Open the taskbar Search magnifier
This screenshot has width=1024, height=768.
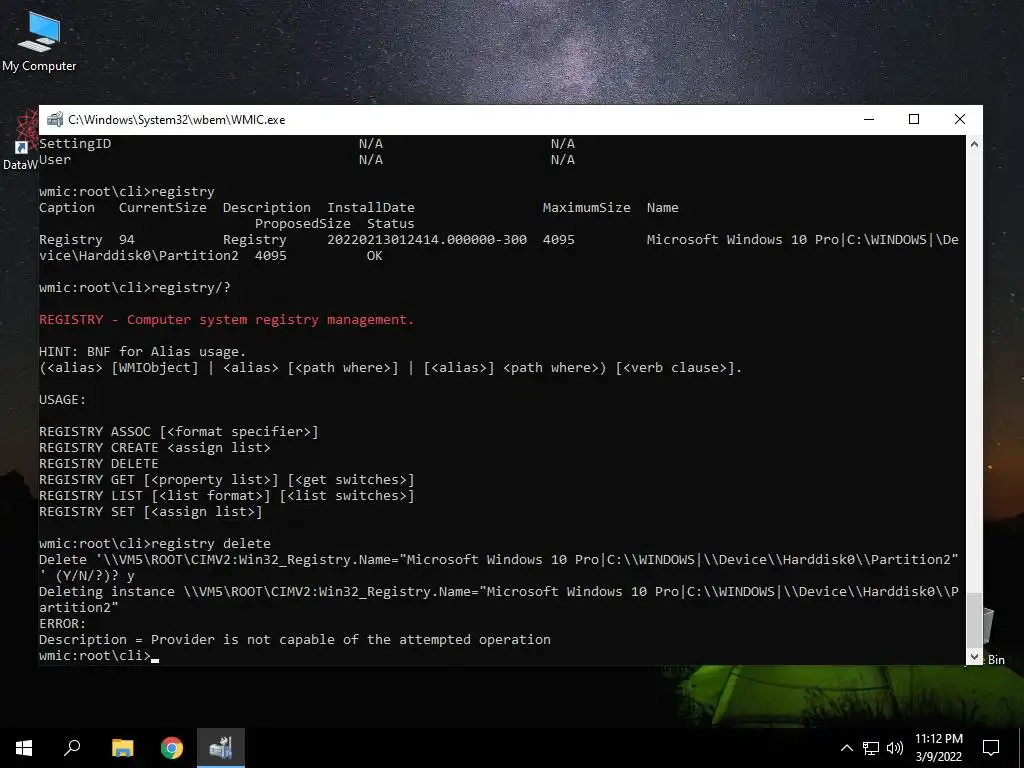pyautogui.click(x=72, y=748)
